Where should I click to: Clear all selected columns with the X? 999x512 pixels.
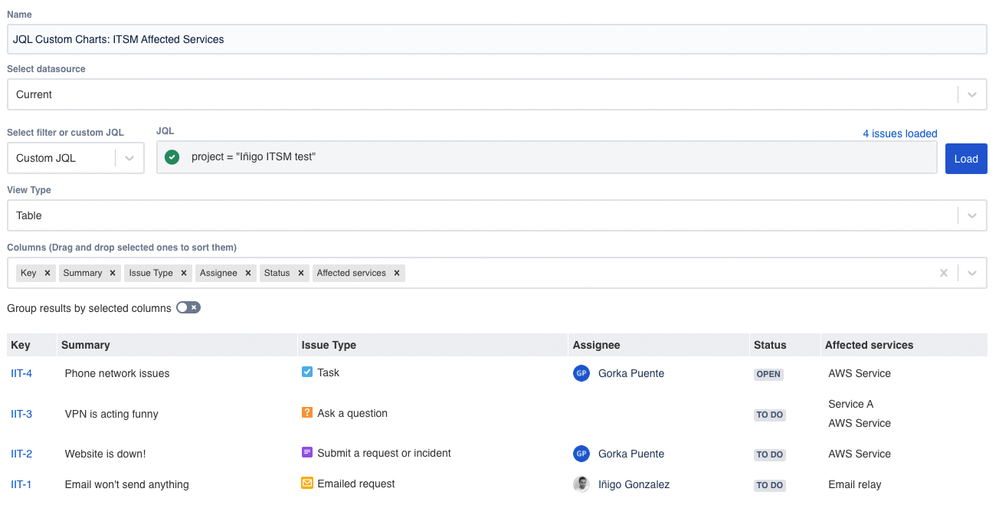[943, 273]
